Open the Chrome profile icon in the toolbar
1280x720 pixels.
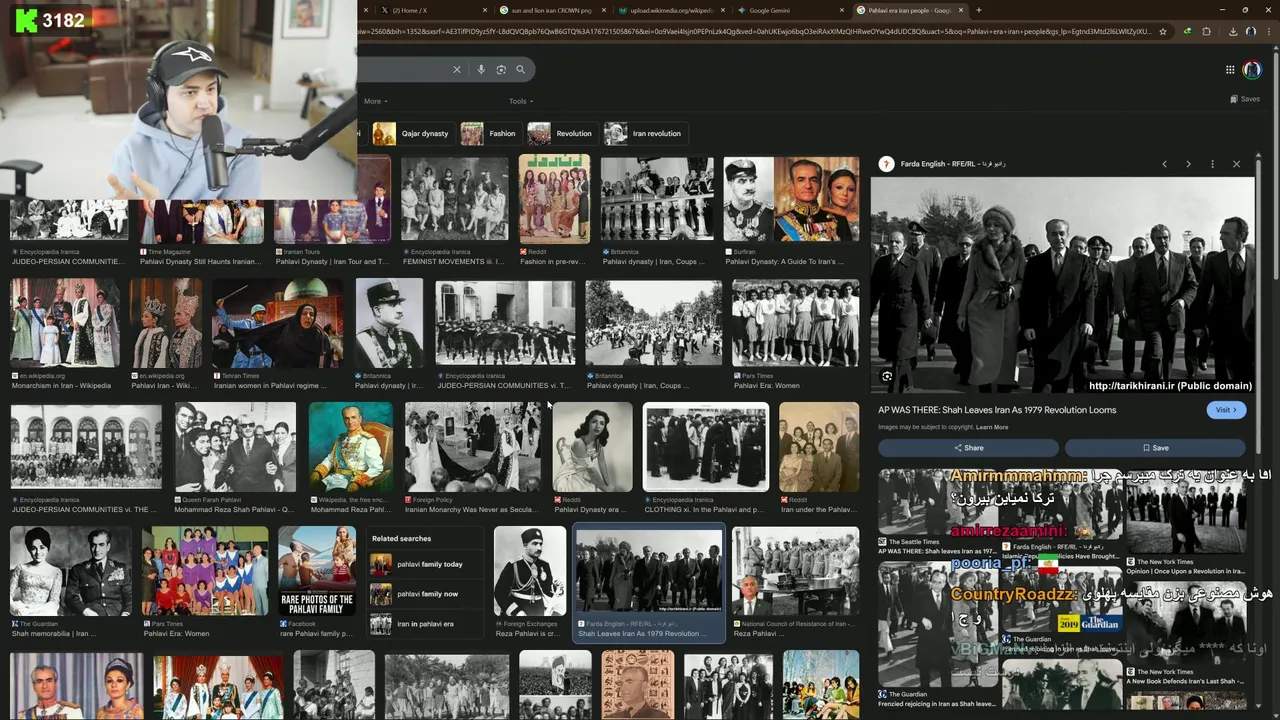coord(1250,32)
